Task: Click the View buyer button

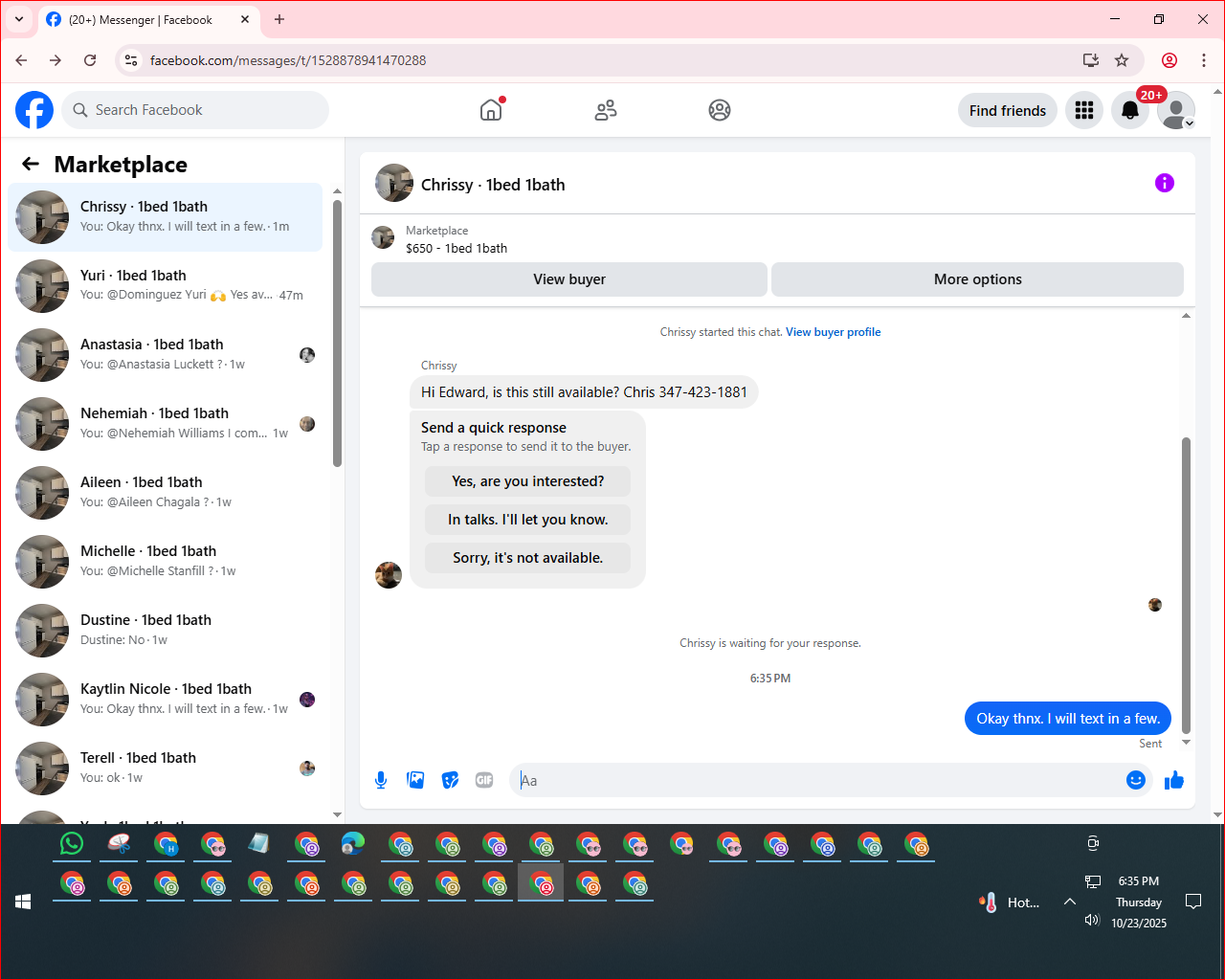Action: (569, 279)
